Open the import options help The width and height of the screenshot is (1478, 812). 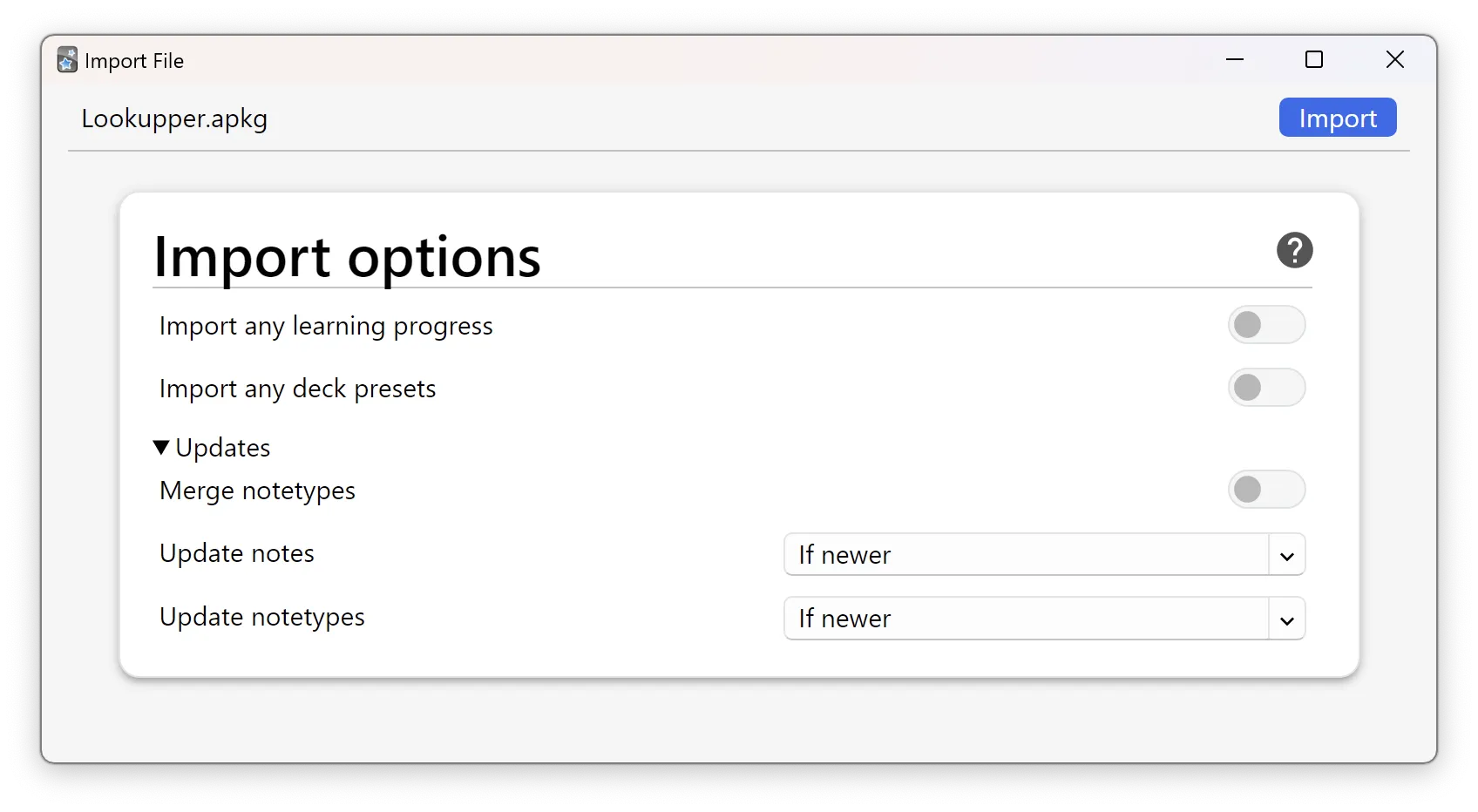click(x=1294, y=251)
